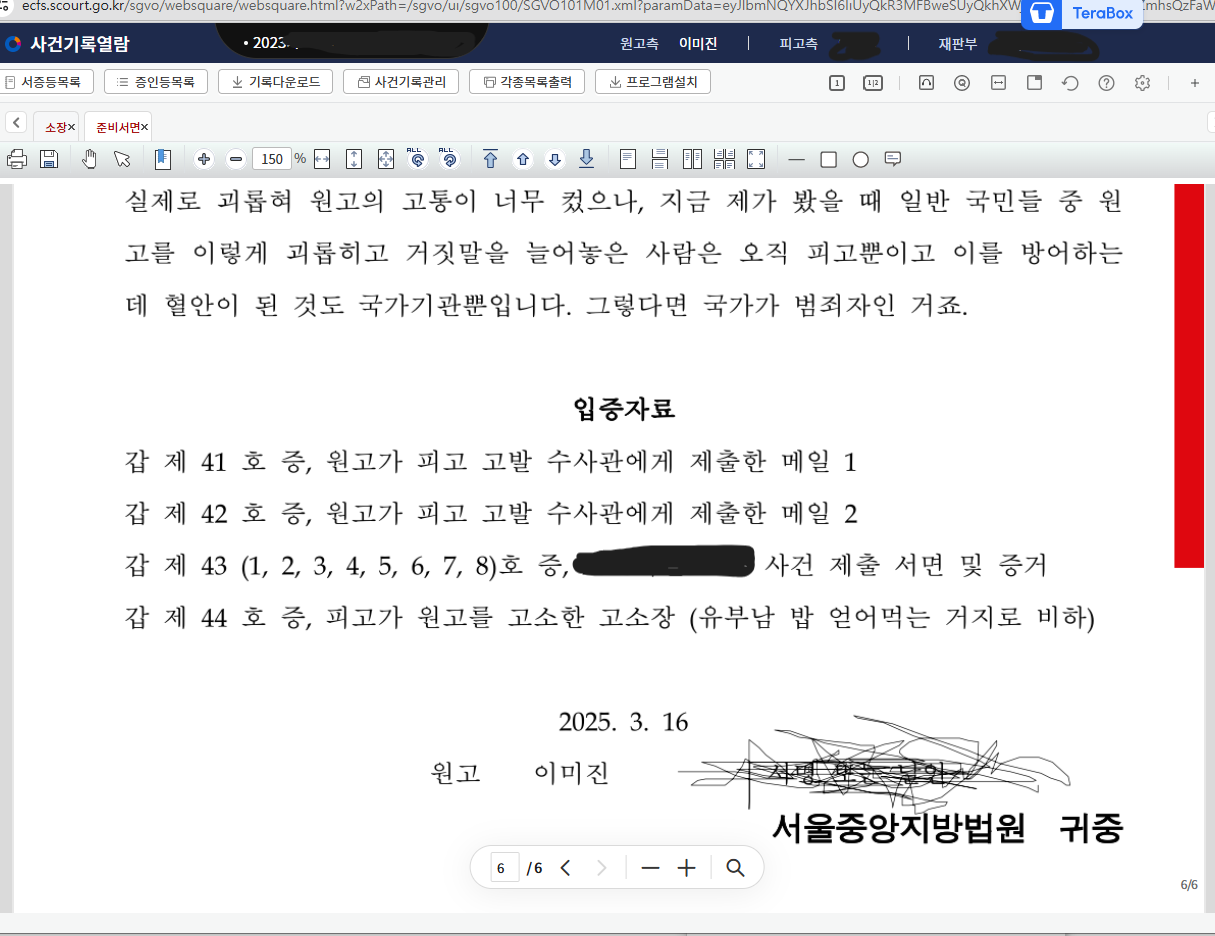Select the hand pan tool
The width and height of the screenshot is (1215, 936).
tap(88, 158)
